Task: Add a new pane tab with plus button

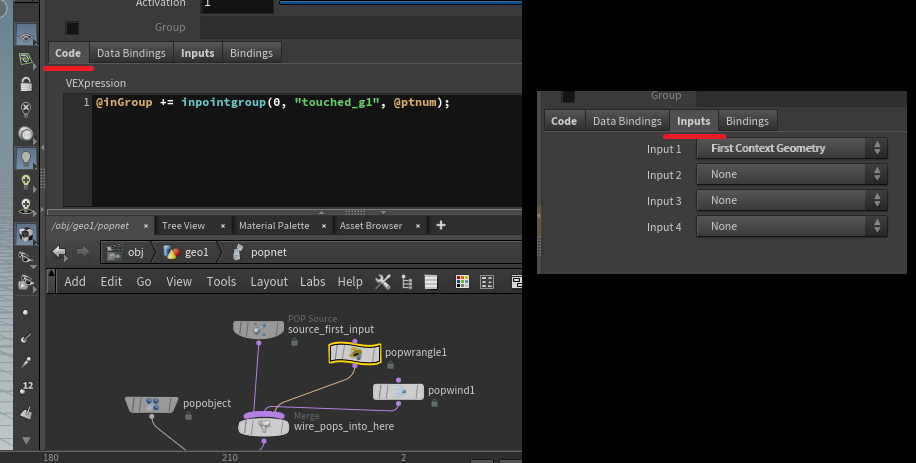Action: click(441, 225)
